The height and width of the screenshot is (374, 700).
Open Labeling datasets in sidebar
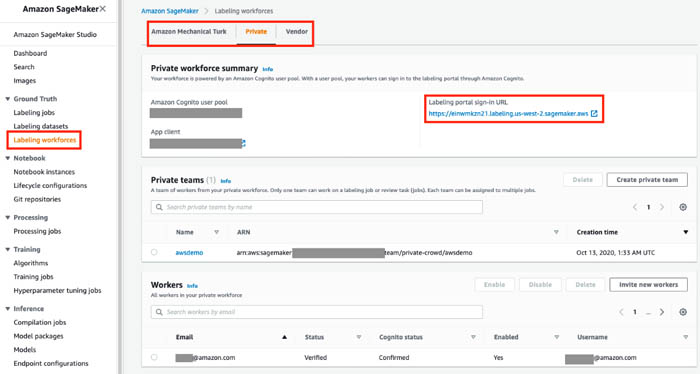pos(41,126)
